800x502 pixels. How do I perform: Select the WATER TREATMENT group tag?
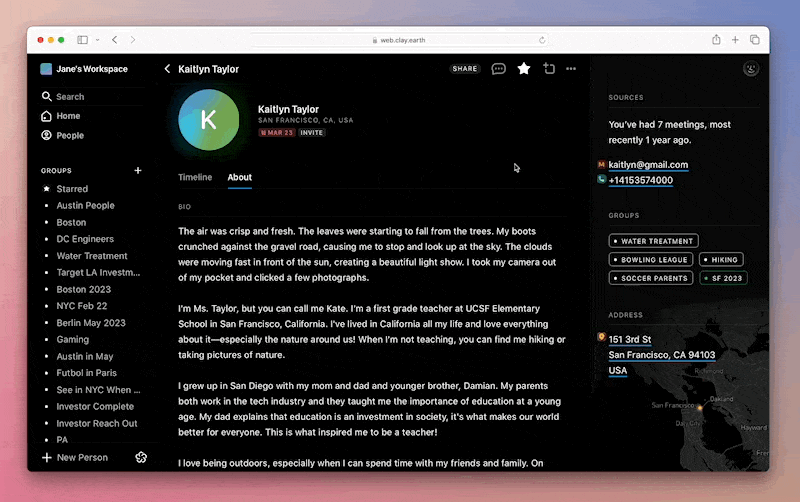coord(653,241)
